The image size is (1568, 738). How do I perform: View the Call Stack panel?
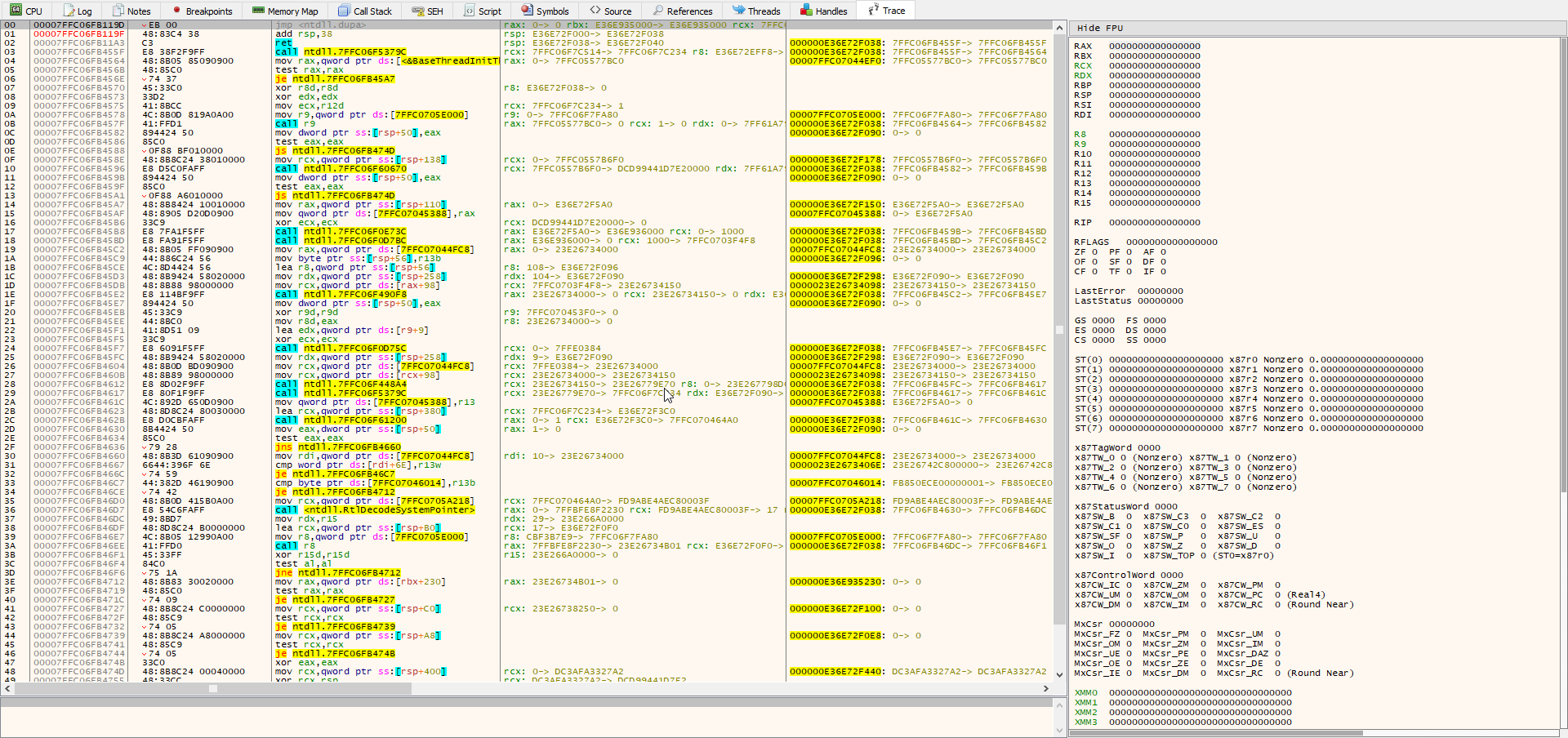click(x=365, y=11)
